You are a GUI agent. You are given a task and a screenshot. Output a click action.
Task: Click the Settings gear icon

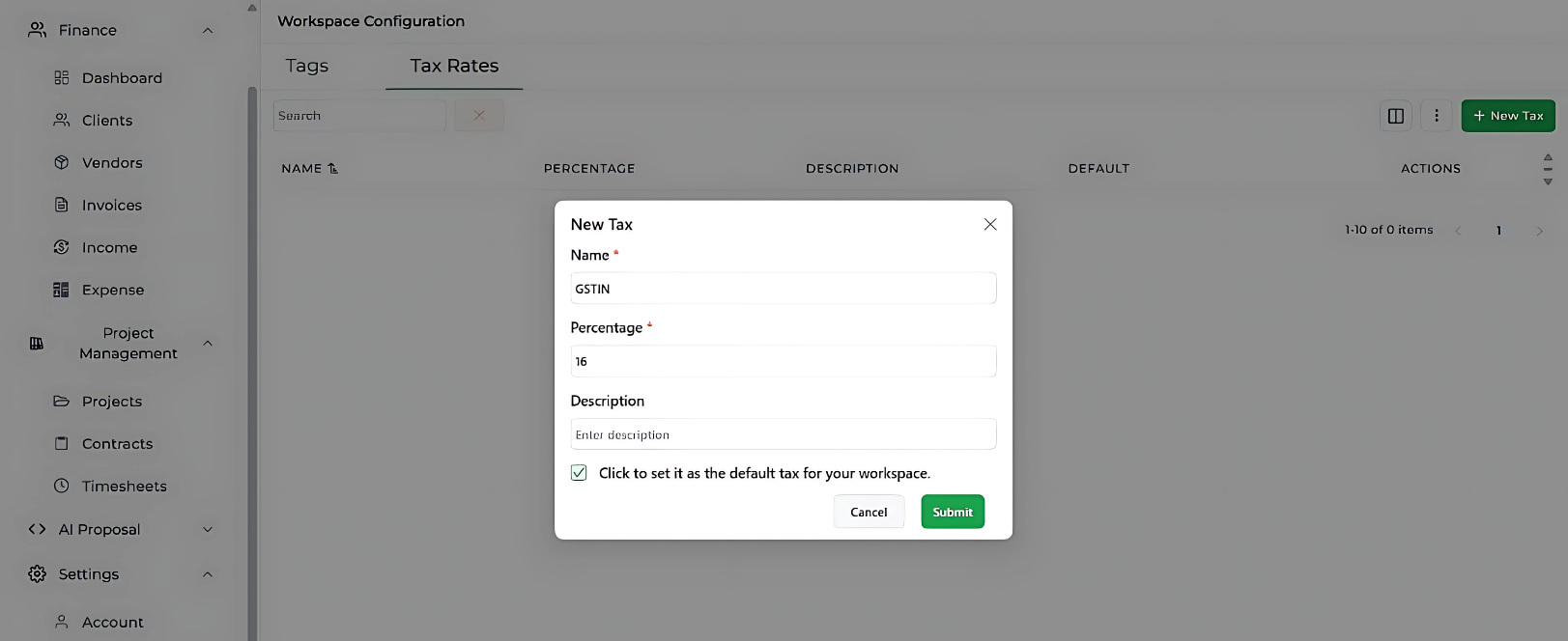[x=37, y=573]
